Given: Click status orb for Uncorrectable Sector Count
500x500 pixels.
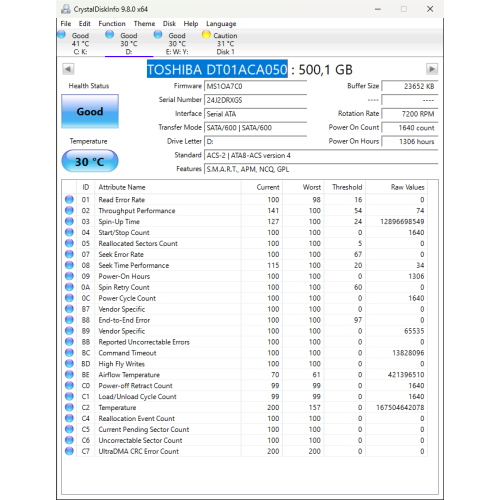Looking at the screenshot, I should tap(69, 440).
